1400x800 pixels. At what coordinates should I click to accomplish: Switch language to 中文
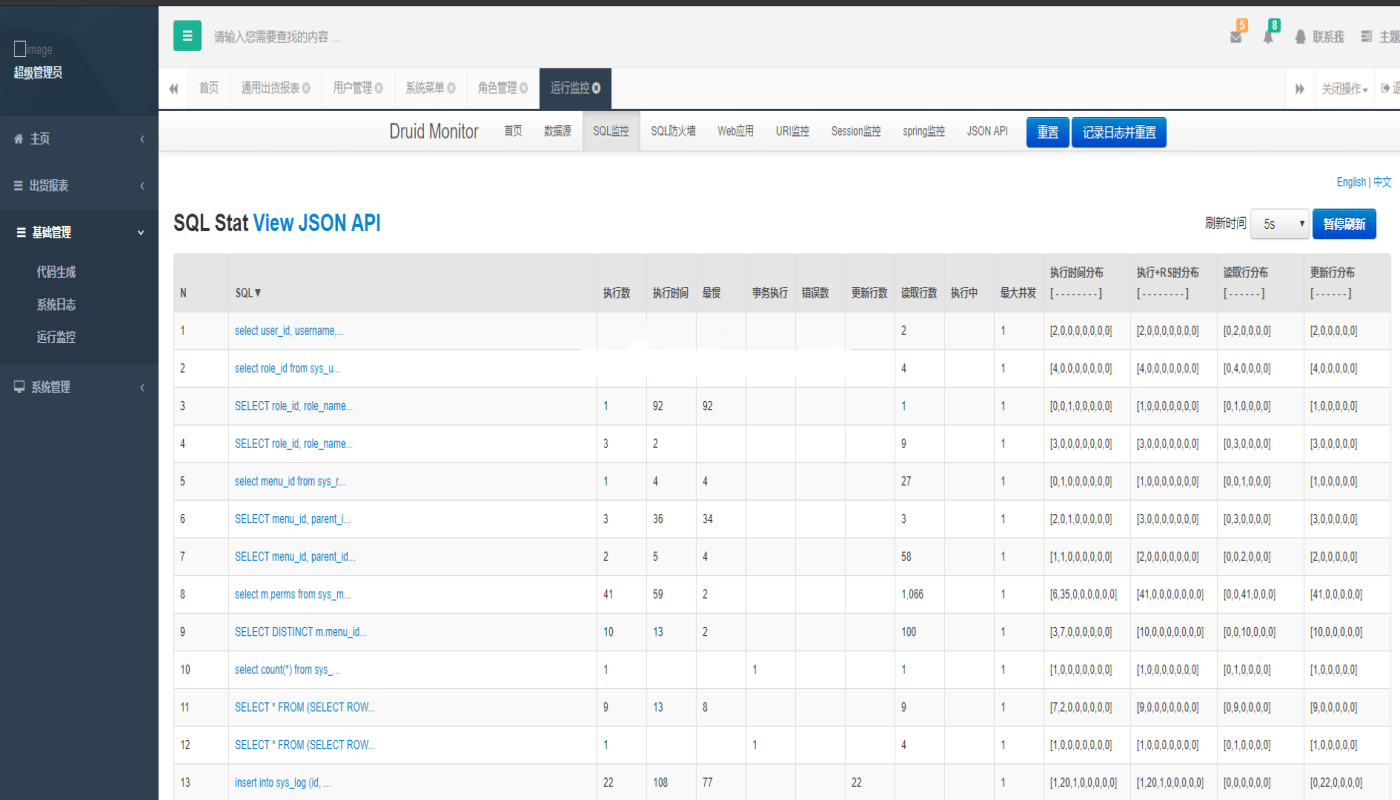1382,182
